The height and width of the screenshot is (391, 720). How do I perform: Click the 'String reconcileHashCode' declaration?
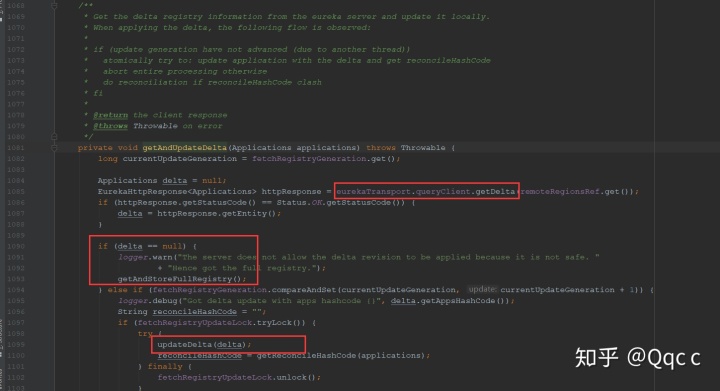[177, 312]
